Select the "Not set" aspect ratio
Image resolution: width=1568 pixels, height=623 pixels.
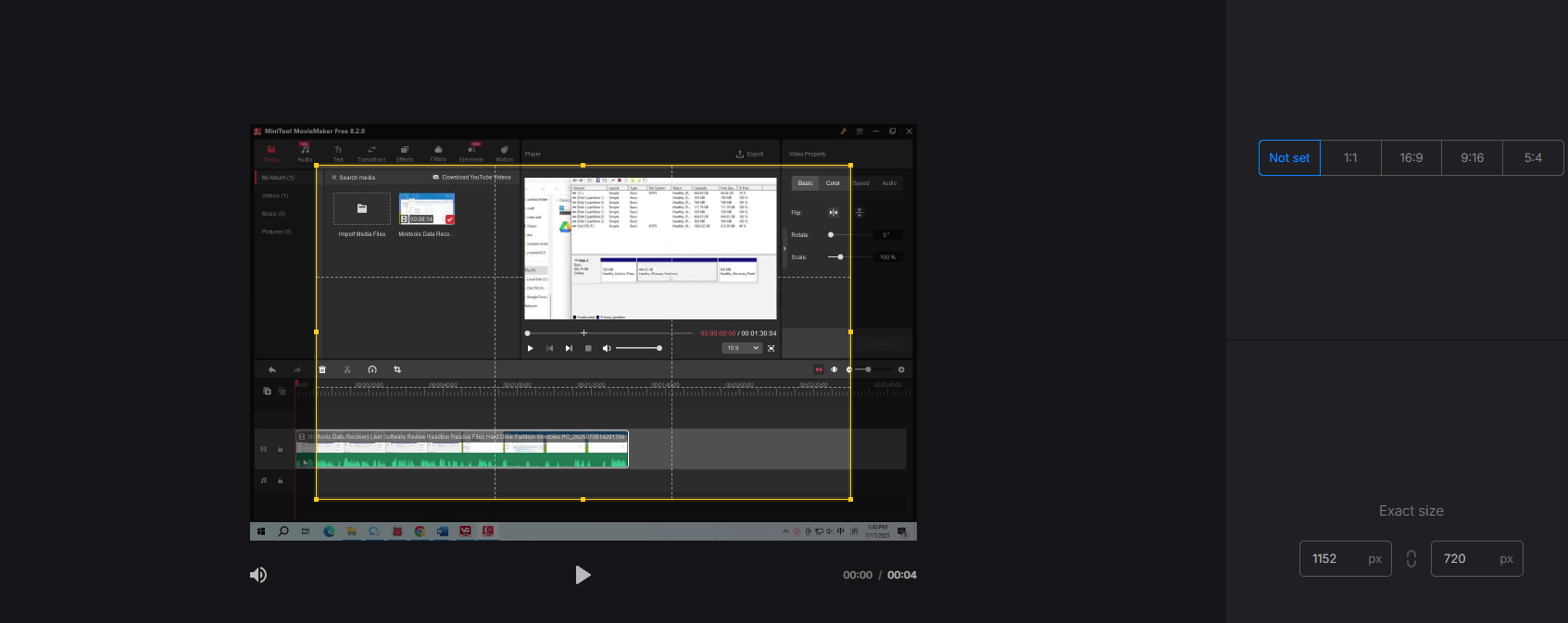1289,158
